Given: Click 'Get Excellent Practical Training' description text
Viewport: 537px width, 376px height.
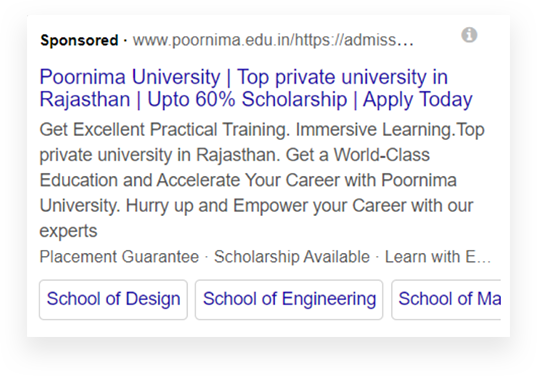Looking at the screenshot, I should 163,130.
